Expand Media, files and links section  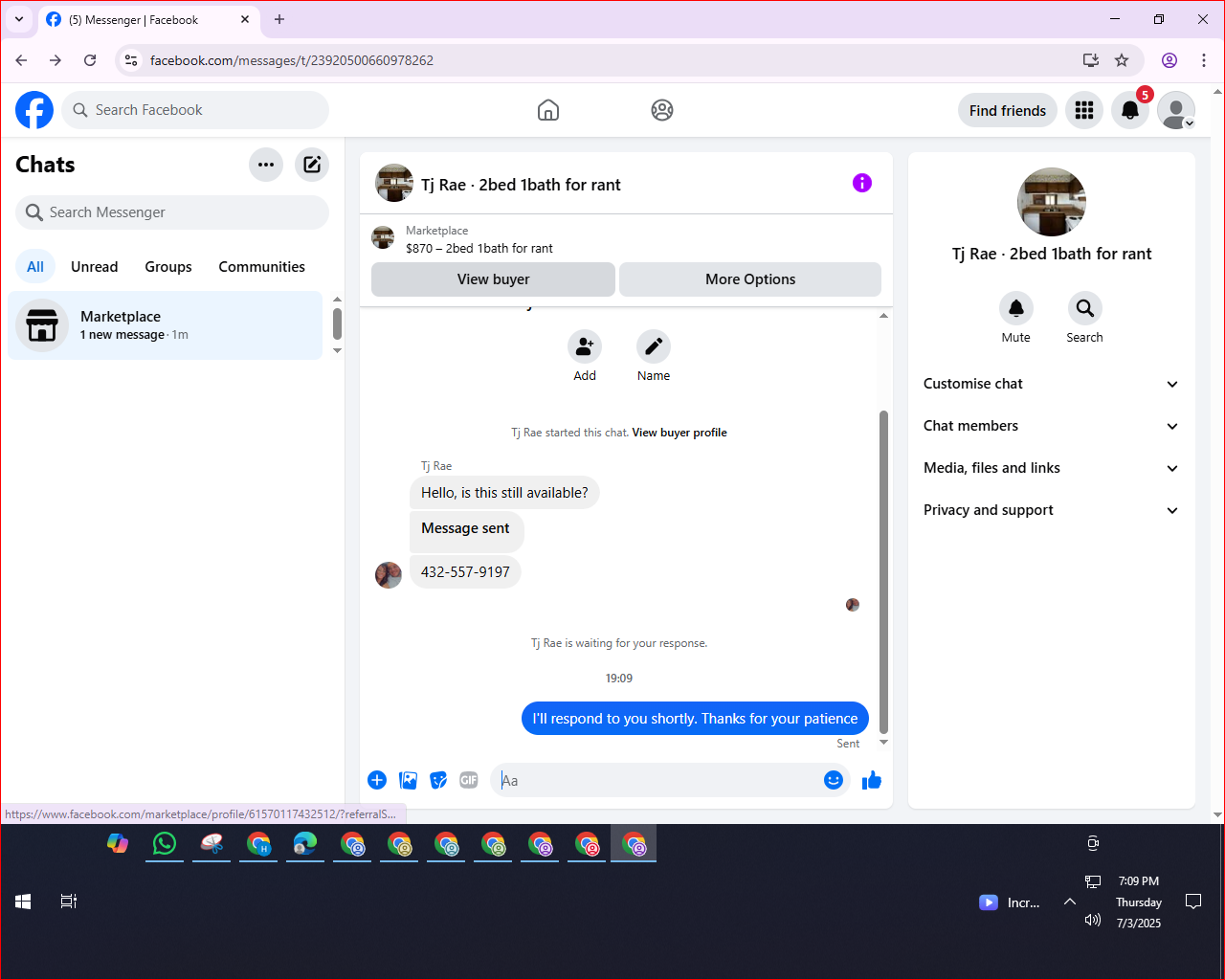(x=1052, y=468)
